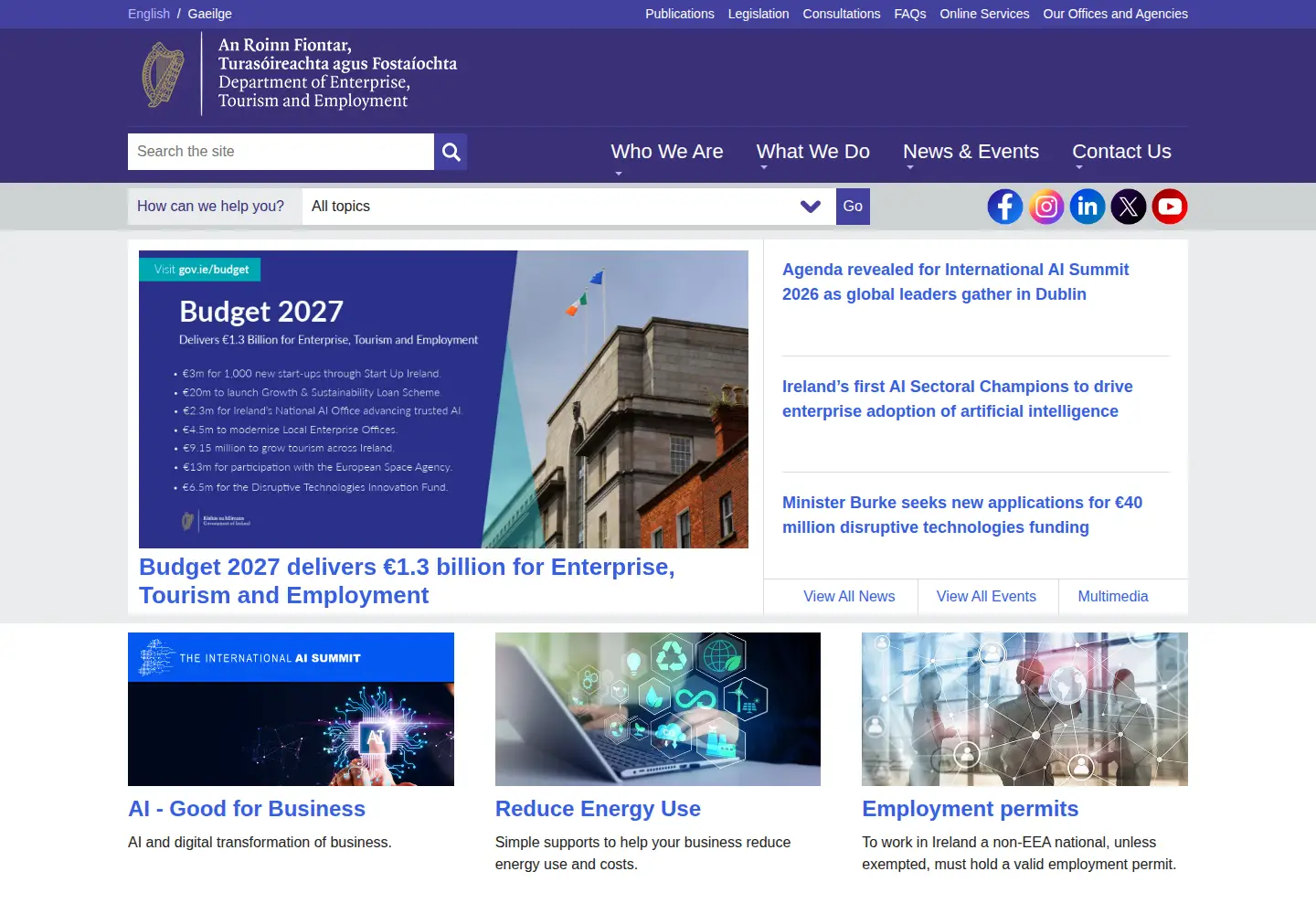
Task: Expand the Who We Are menu
Action: pos(667,152)
